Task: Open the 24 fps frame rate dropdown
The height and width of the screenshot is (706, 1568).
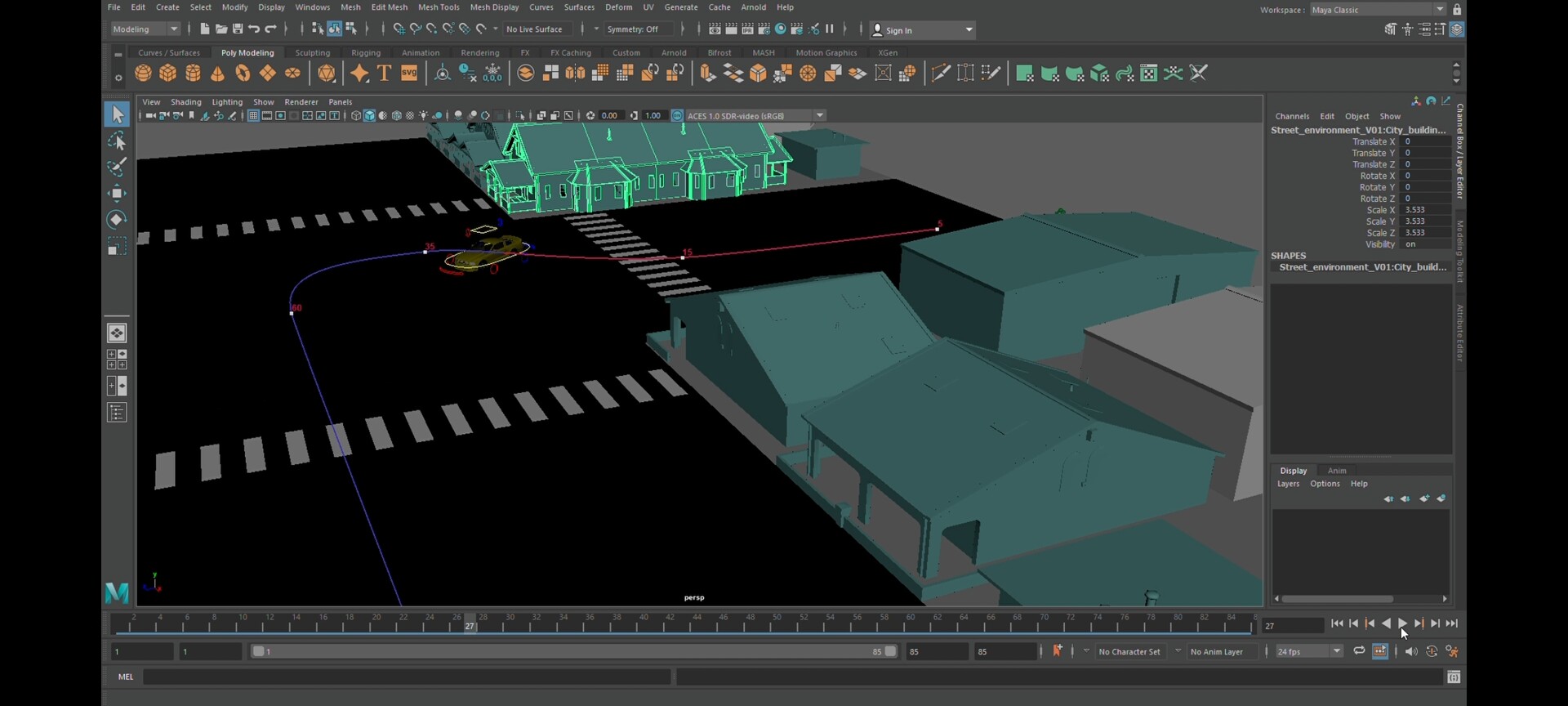Action: 1309,651
